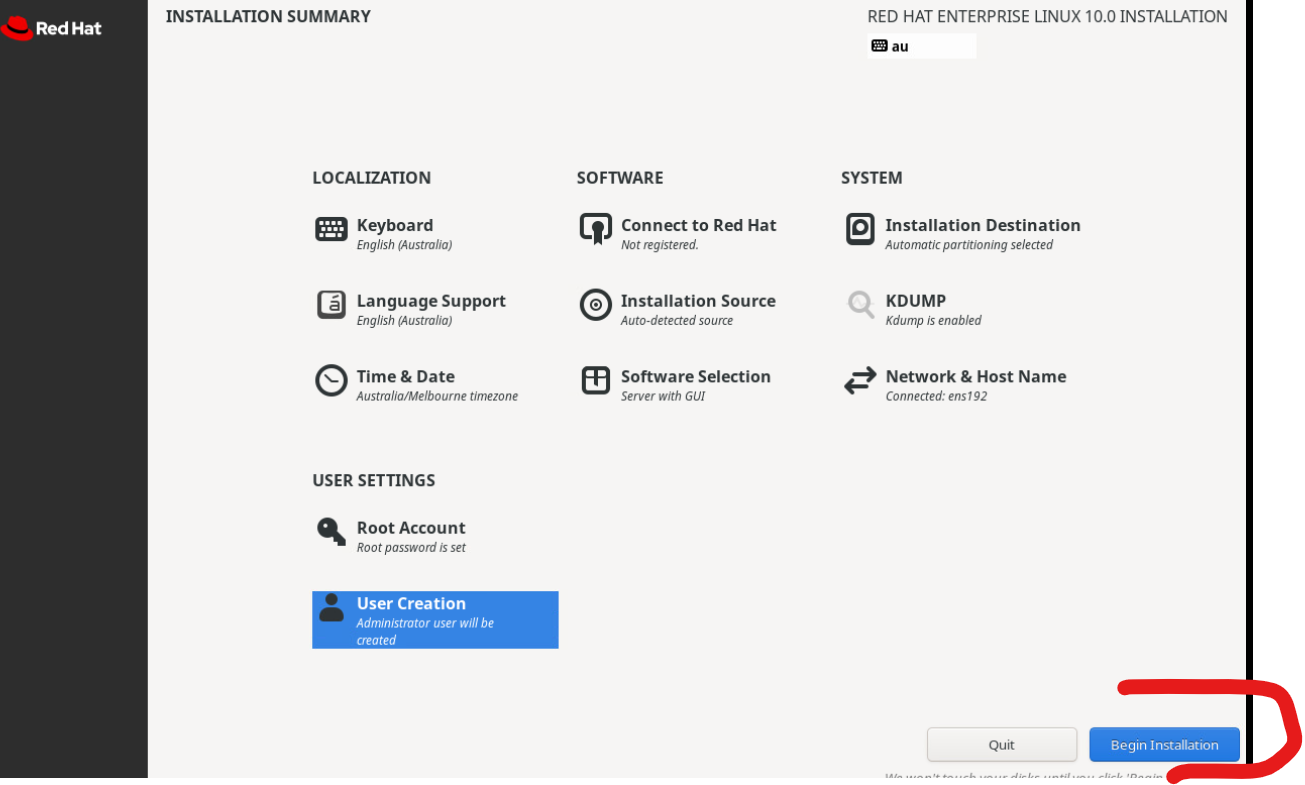Image resolution: width=1305 pixels, height=785 pixels.
Task: Click the Root Account key icon
Action: [331, 531]
